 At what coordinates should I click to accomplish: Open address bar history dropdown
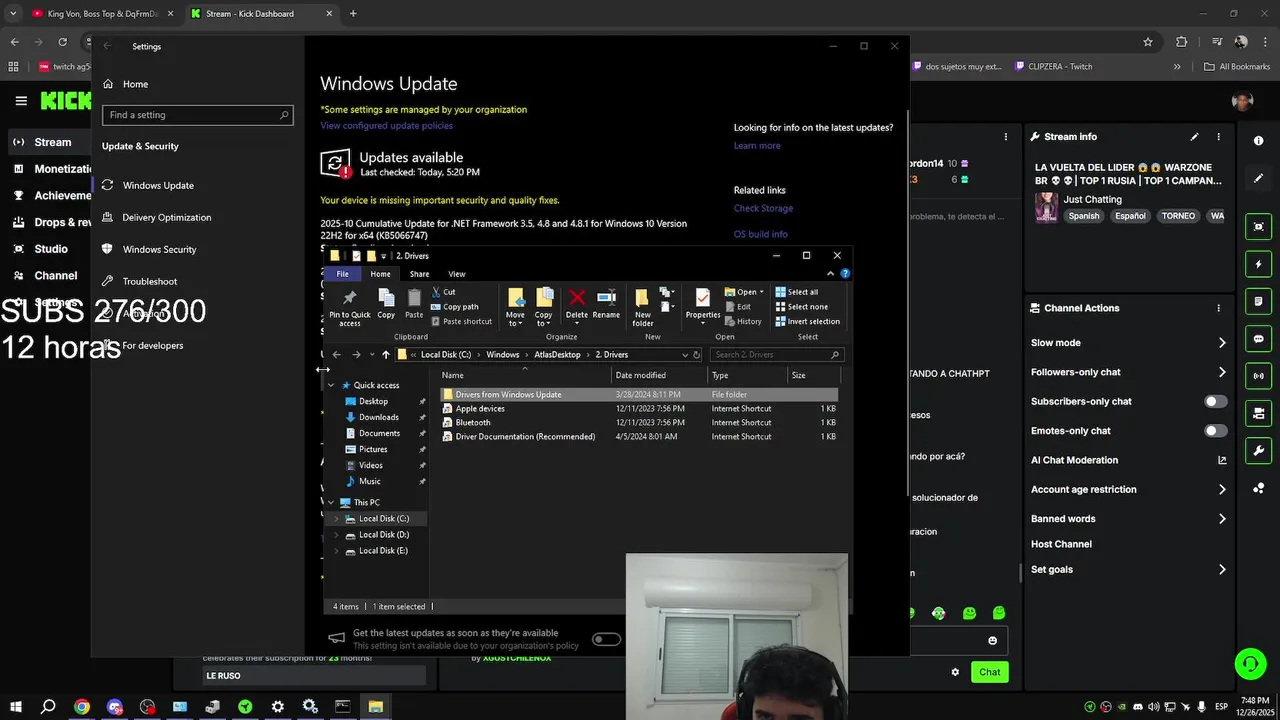pyautogui.click(x=685, y=355)
